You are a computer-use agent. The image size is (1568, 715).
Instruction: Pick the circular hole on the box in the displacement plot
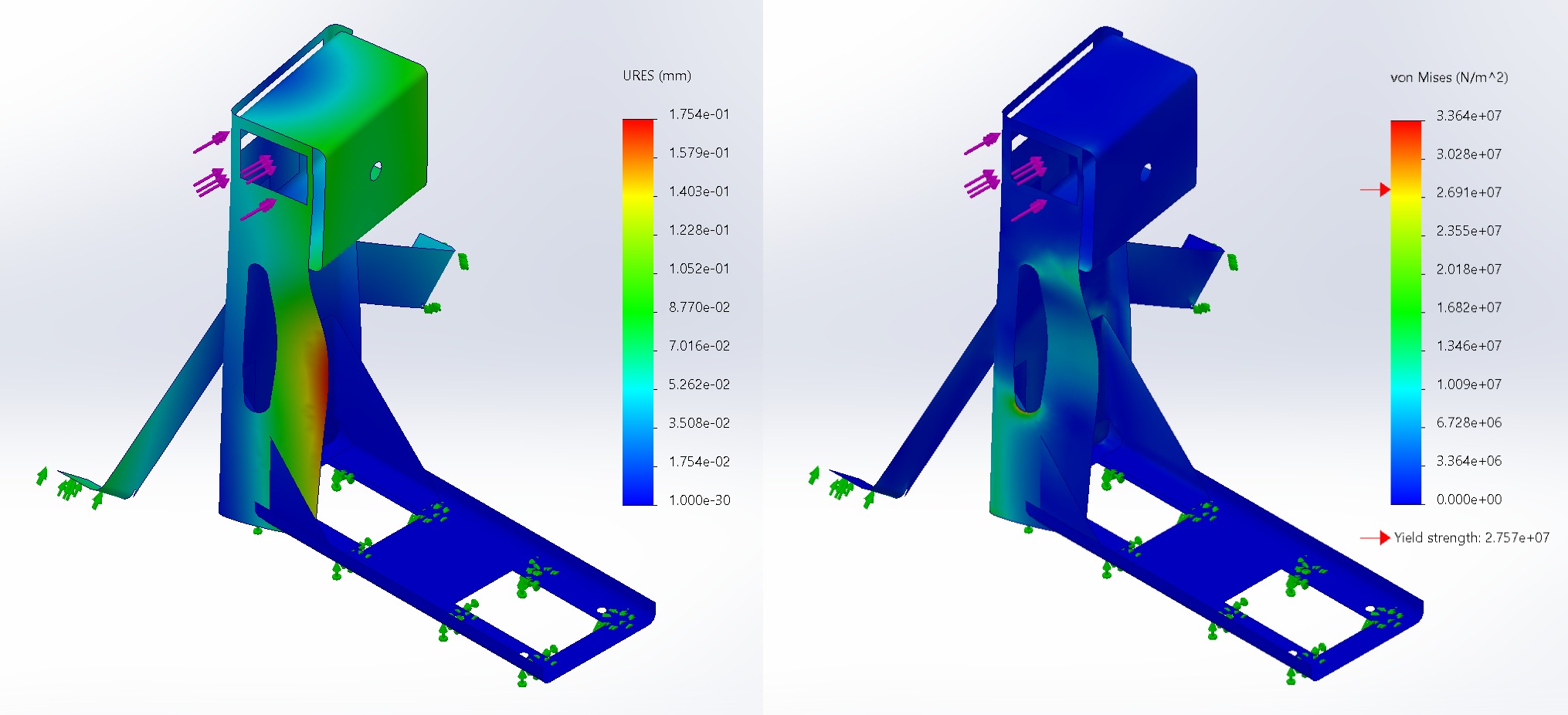(375, 171)
